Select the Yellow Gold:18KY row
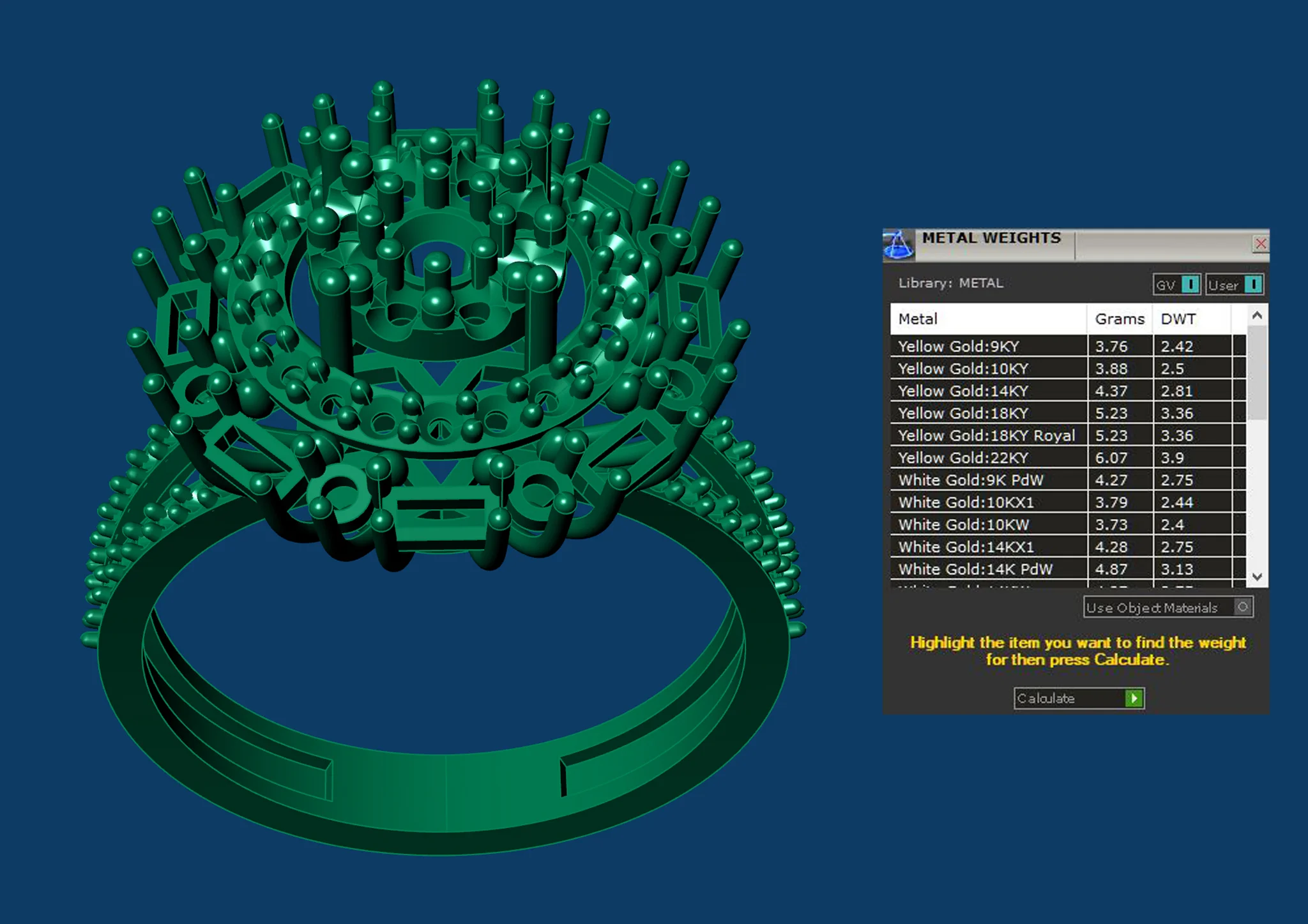 coord(1068,413)
